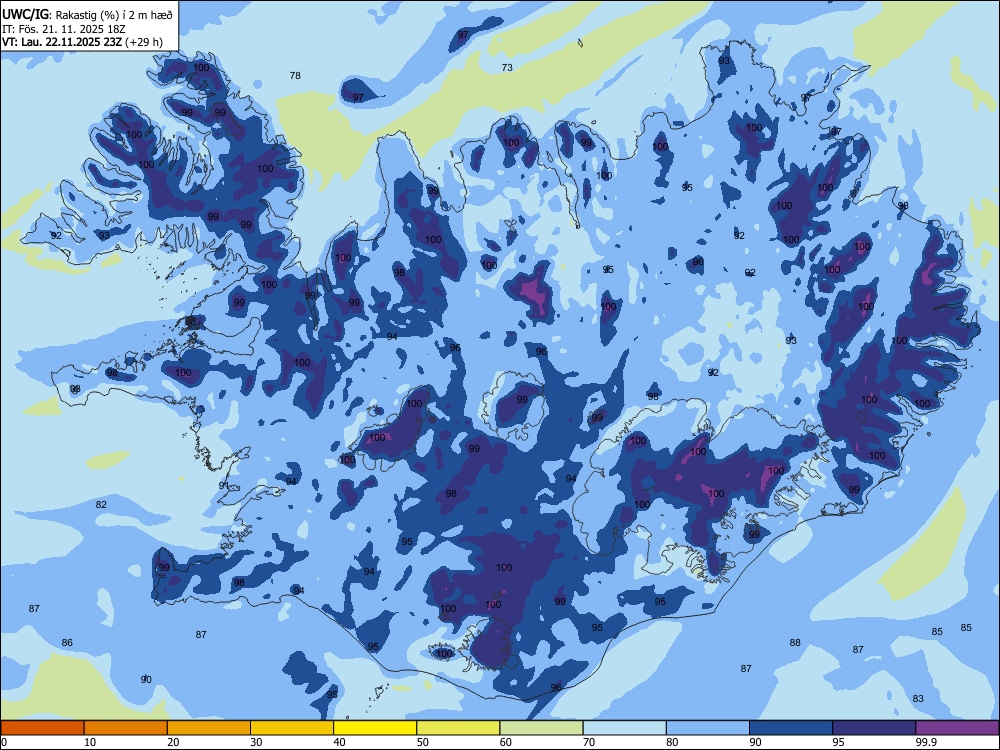The image size is (1000, 750).
Task: Click the legend tick label '10'
Action: pos(90,742)
